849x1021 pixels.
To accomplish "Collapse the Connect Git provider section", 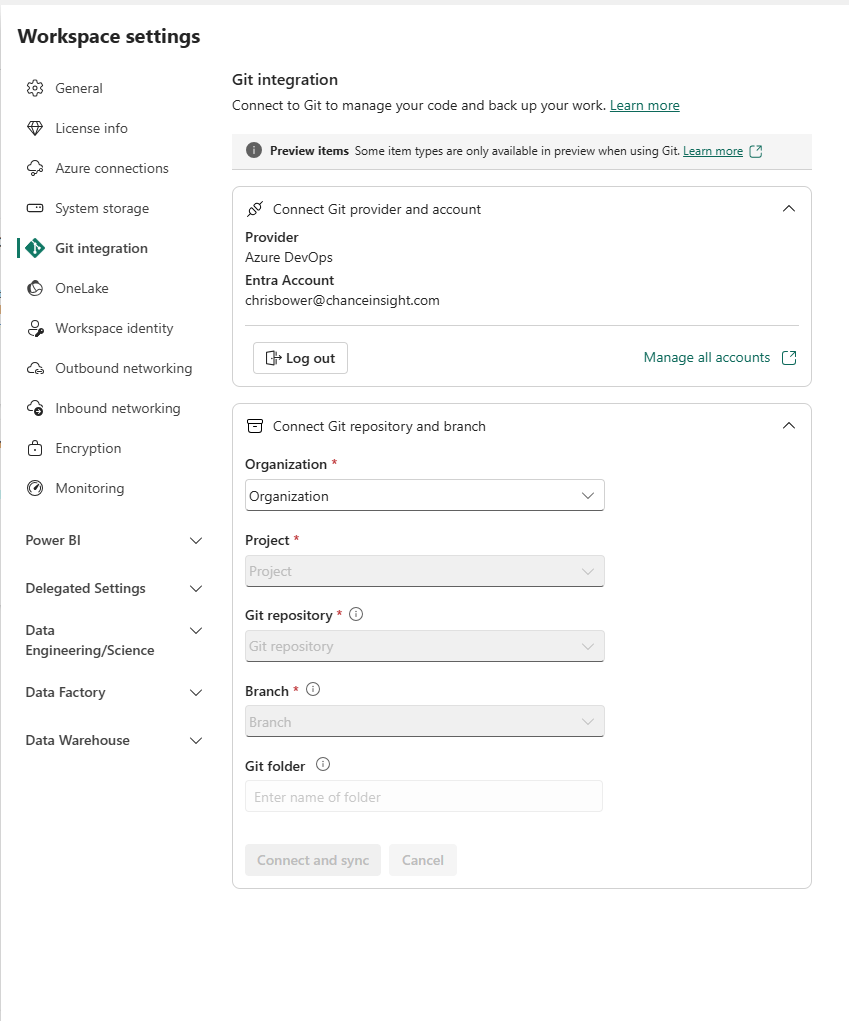I will (789, 208).
